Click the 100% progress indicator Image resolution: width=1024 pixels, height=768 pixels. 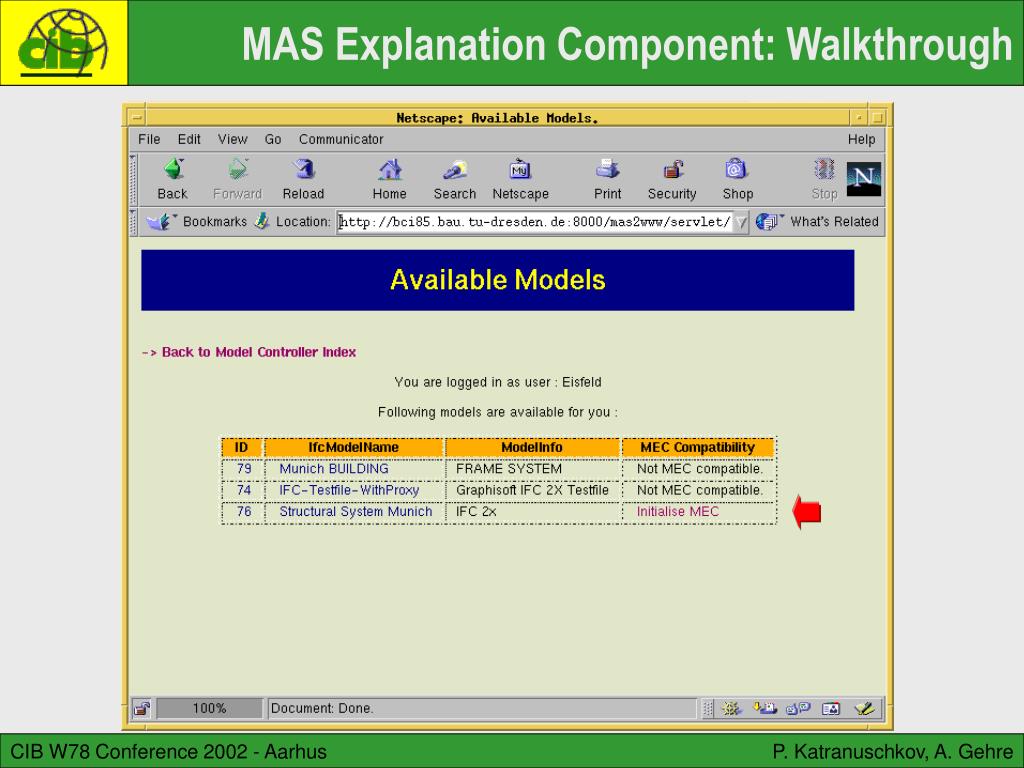coord(209,708)
